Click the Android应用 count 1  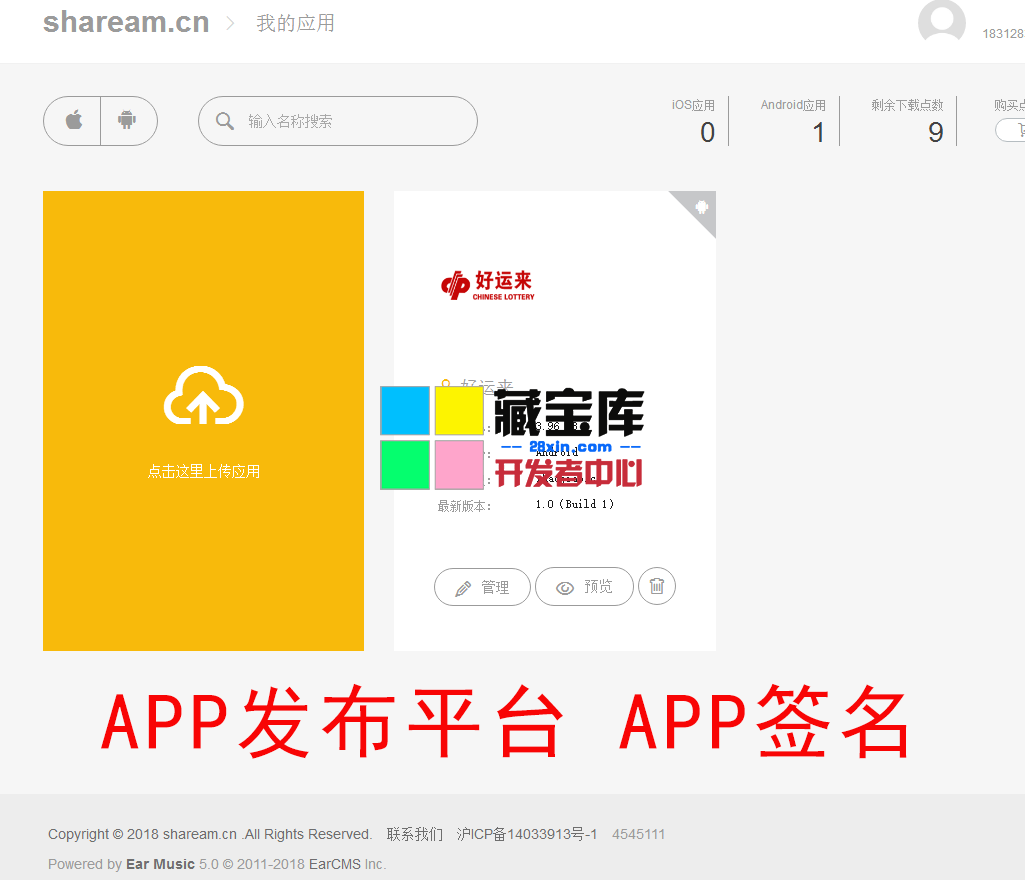pyautogui.click(x=818, y=133)
